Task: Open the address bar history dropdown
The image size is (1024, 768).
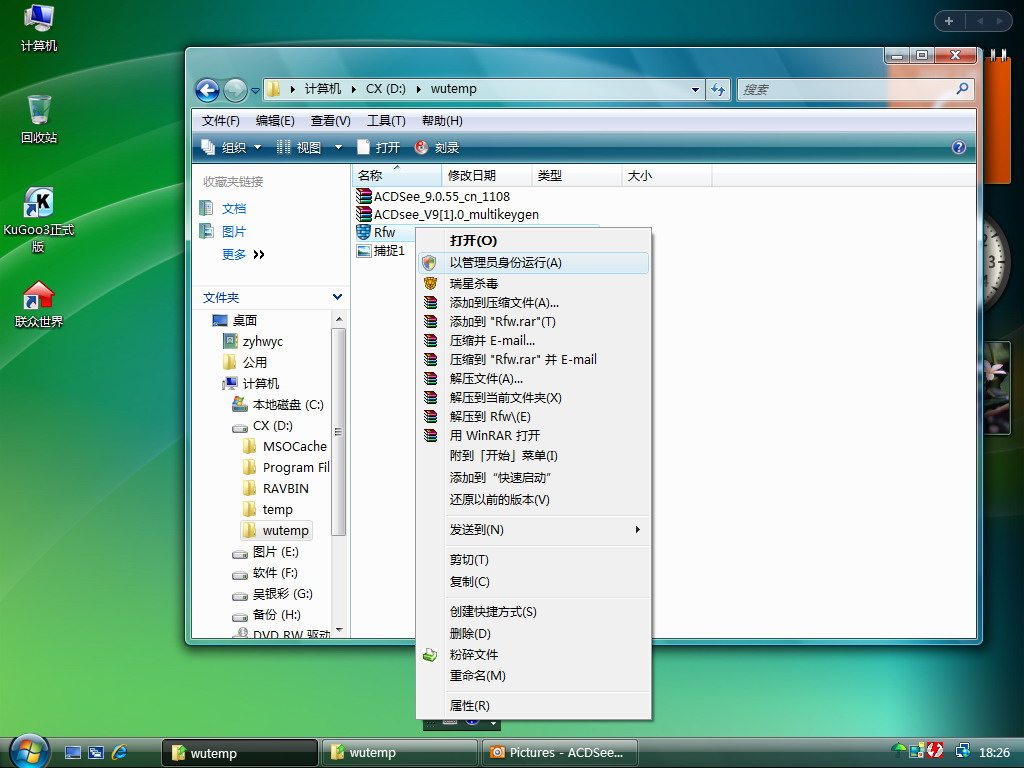Action: pos(696,89)
